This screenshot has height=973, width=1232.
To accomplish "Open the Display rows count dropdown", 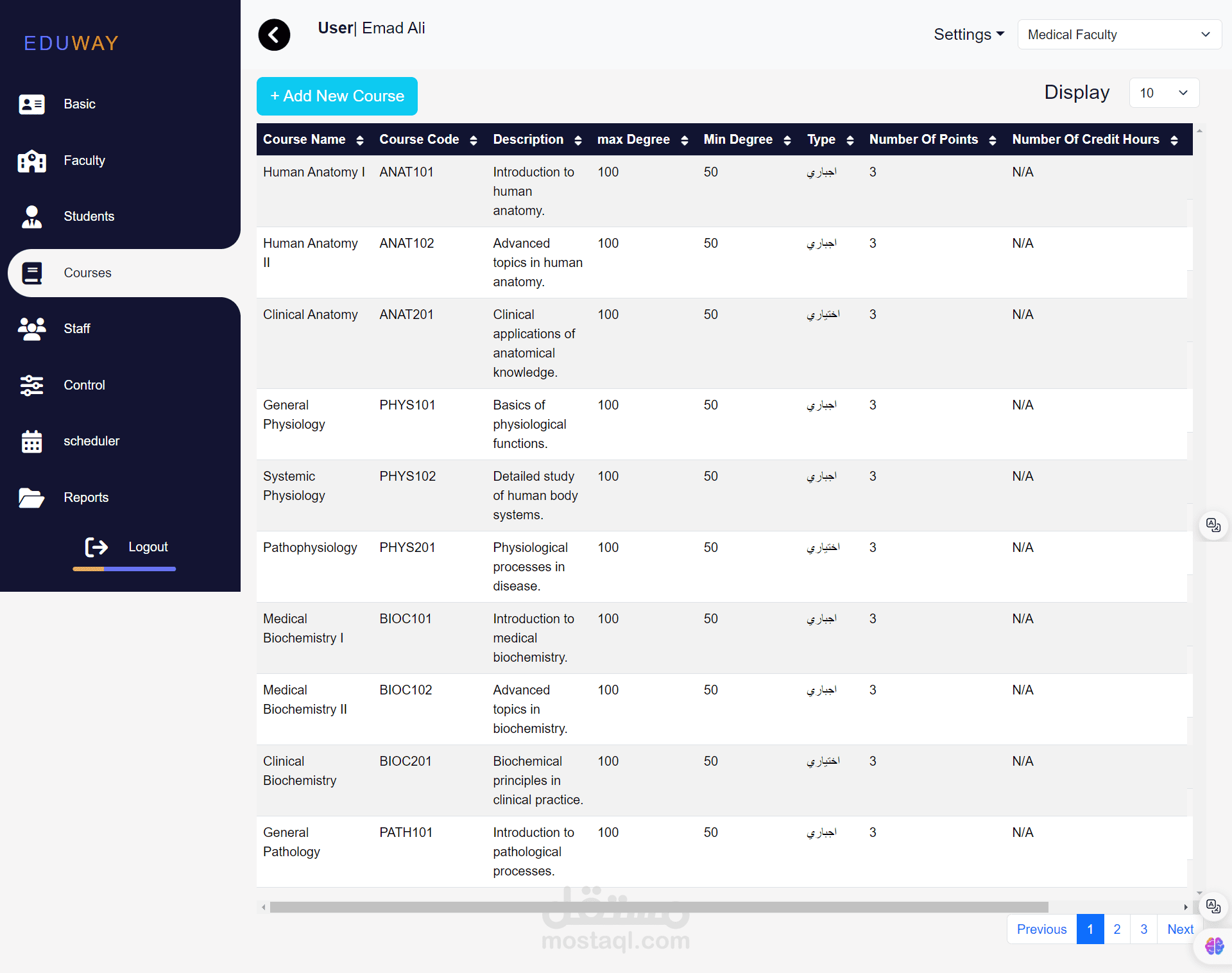I will (1163, 93).
